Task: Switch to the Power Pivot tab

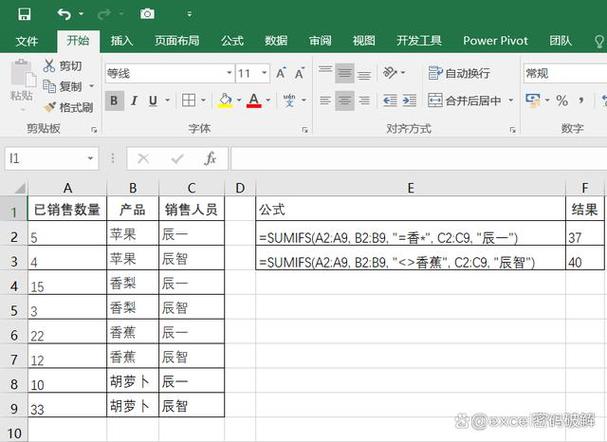Action: [496, 41]
